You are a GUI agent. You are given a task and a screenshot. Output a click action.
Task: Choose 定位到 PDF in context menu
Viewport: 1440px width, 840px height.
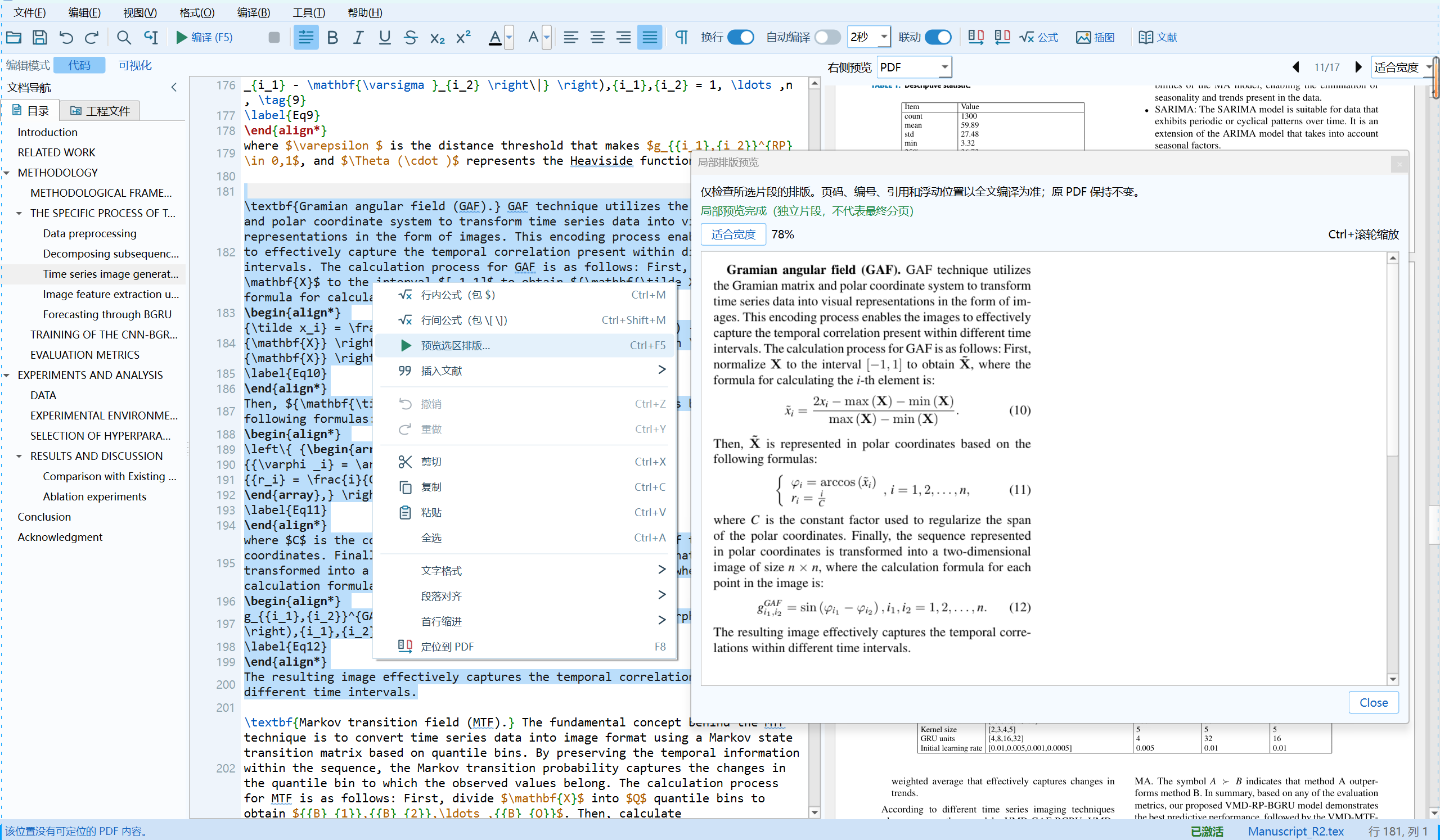click(525, 647)
